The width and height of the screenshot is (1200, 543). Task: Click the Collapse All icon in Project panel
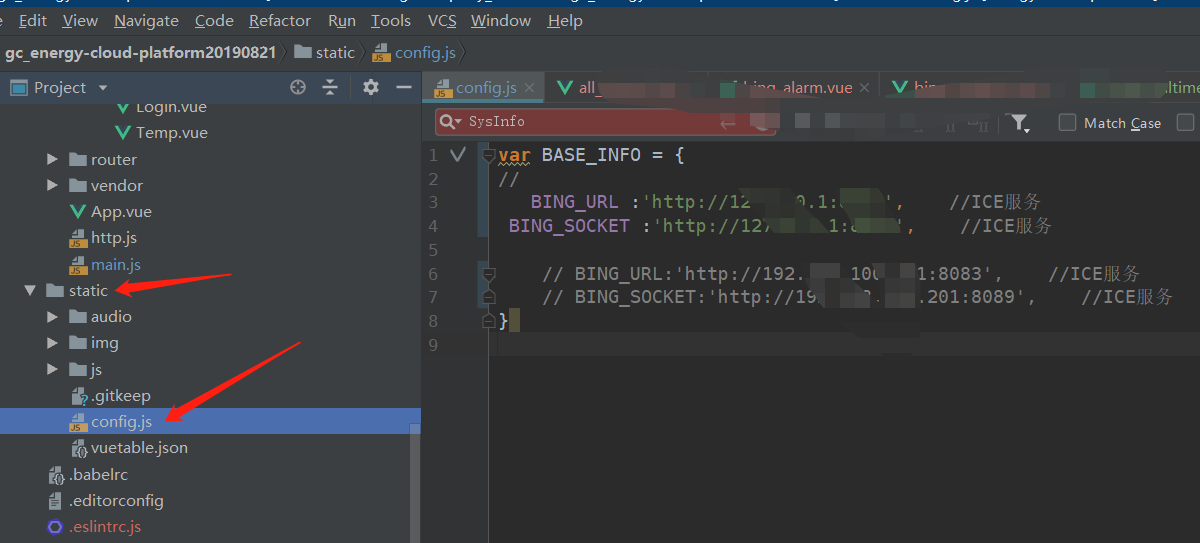coord(330,87)
